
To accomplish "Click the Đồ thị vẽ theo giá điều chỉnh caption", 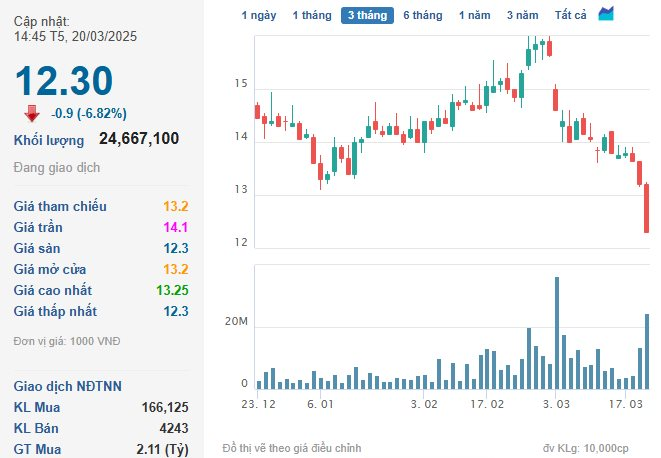I will (292, 448).
